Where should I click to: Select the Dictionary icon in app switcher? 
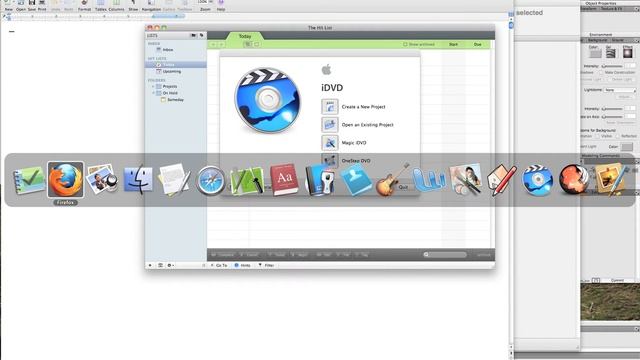pyautogui.click(x=284, y=180)
